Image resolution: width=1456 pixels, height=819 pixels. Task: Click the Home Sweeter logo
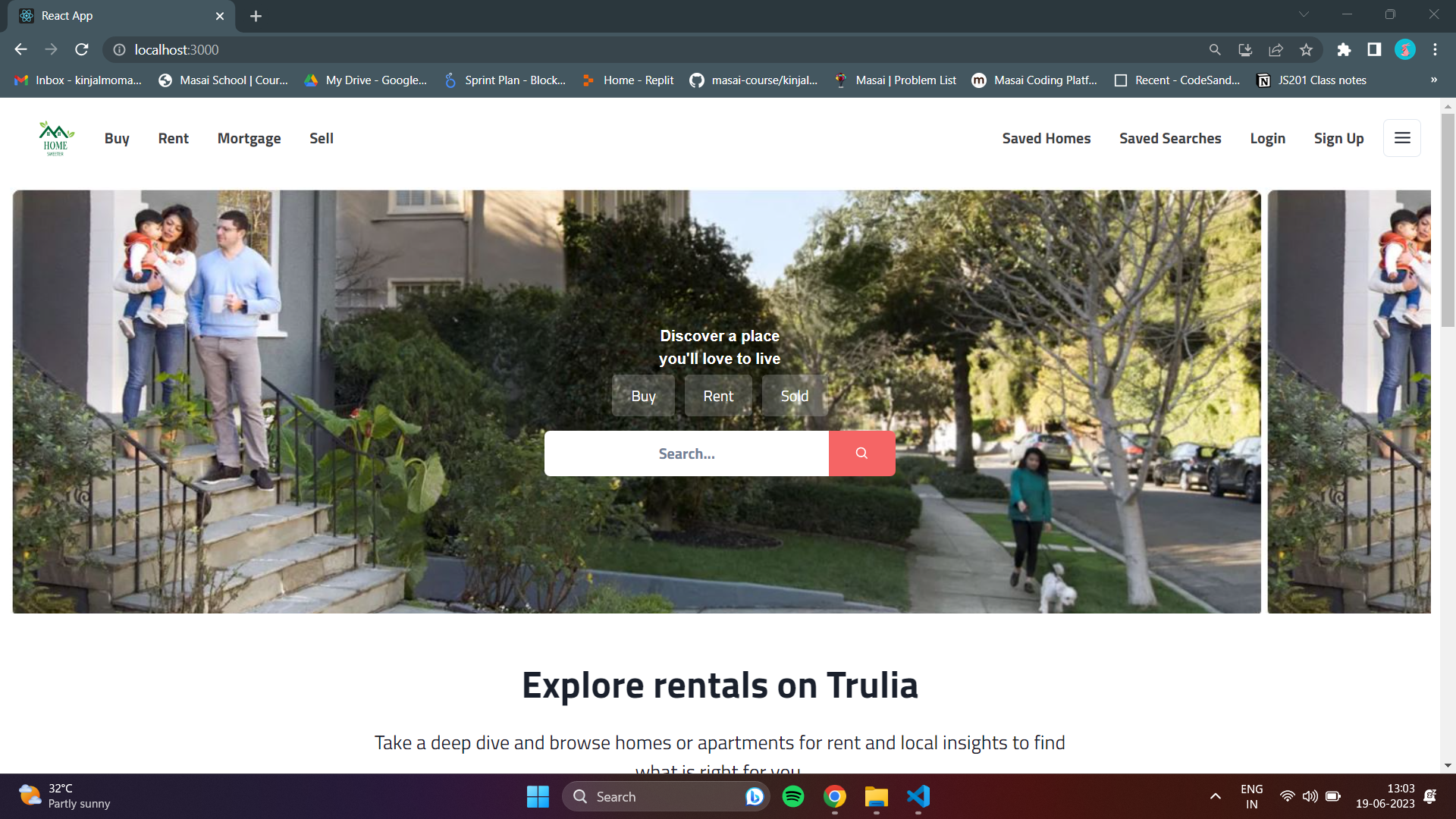pyautogui.click(x=55, y=139)
